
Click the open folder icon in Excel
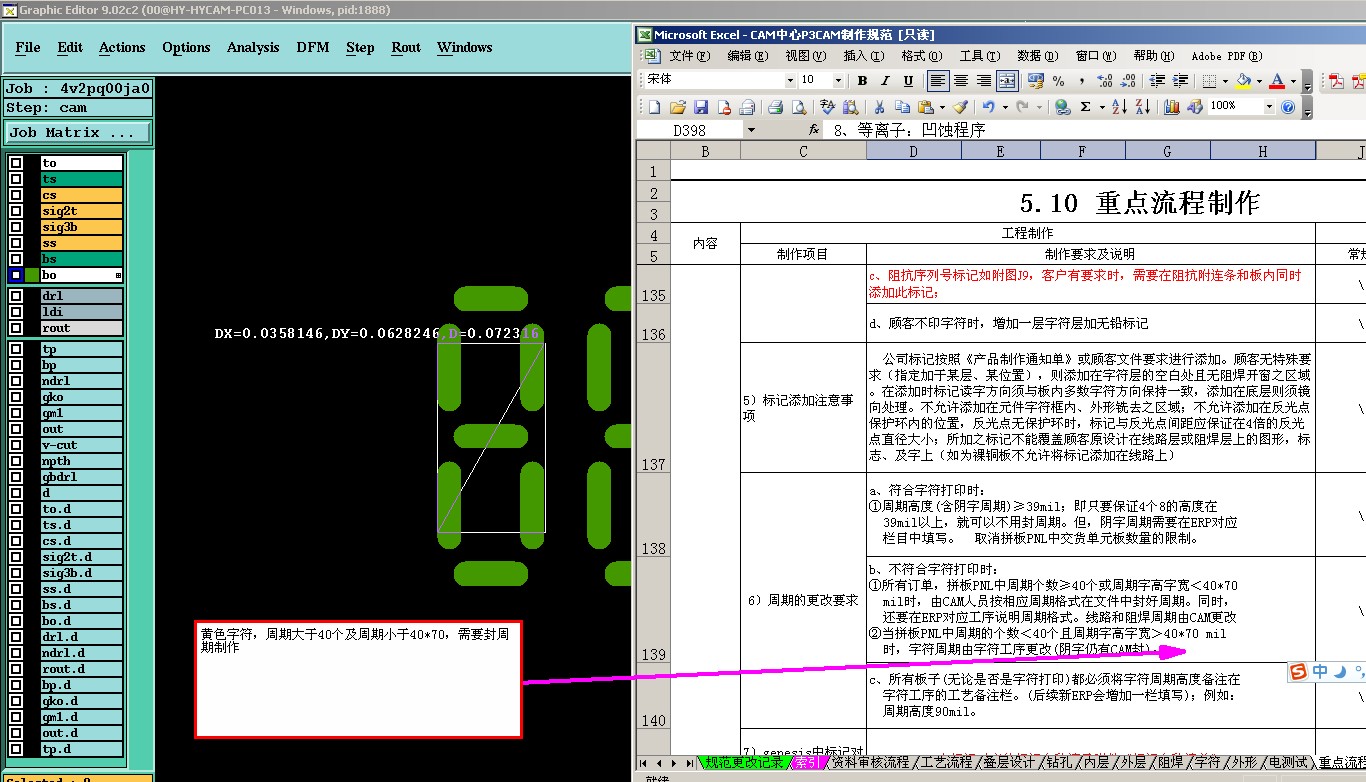pos(678,107)
